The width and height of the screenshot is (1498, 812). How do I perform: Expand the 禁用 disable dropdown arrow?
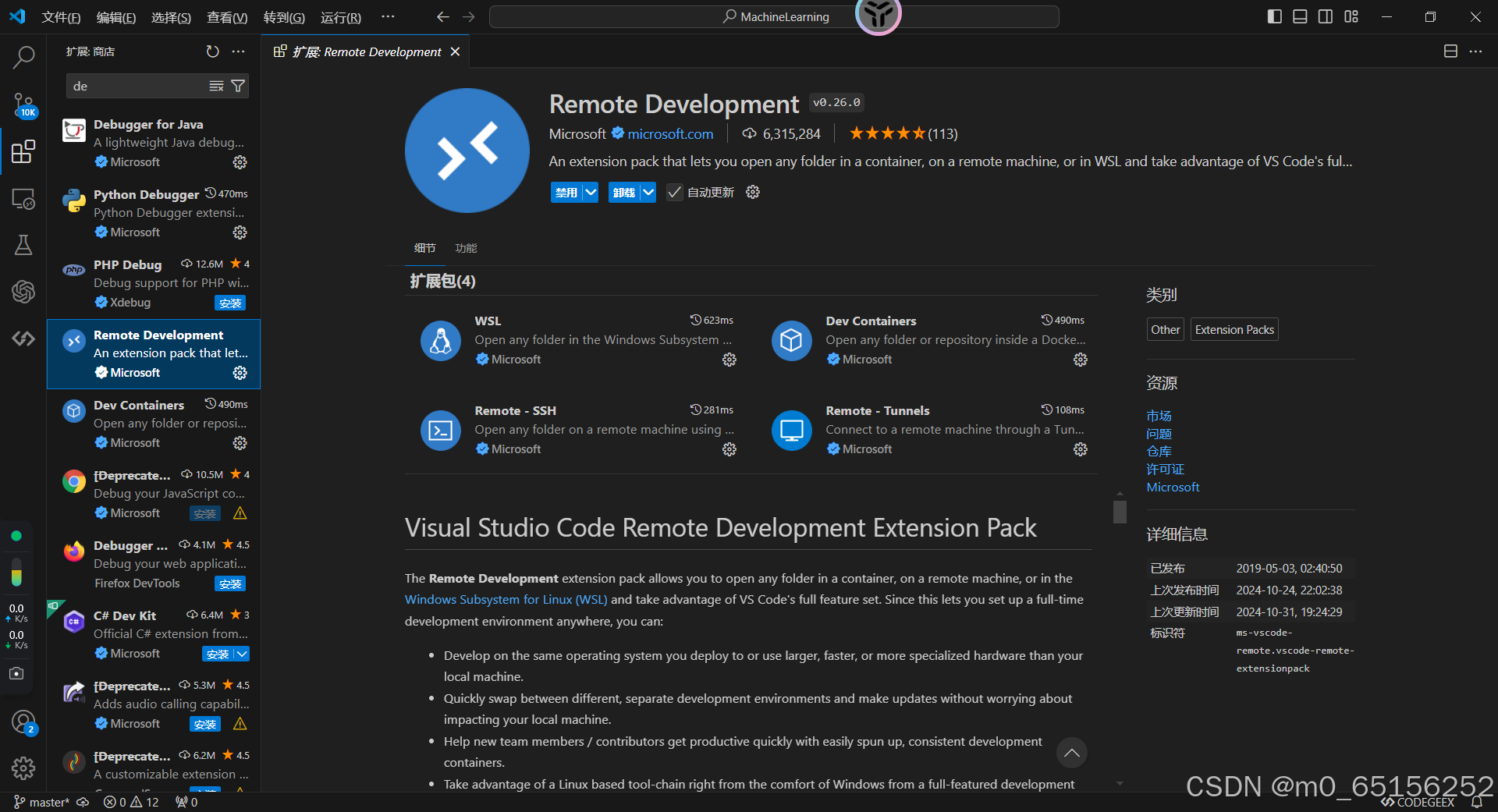tap(591, 192)
